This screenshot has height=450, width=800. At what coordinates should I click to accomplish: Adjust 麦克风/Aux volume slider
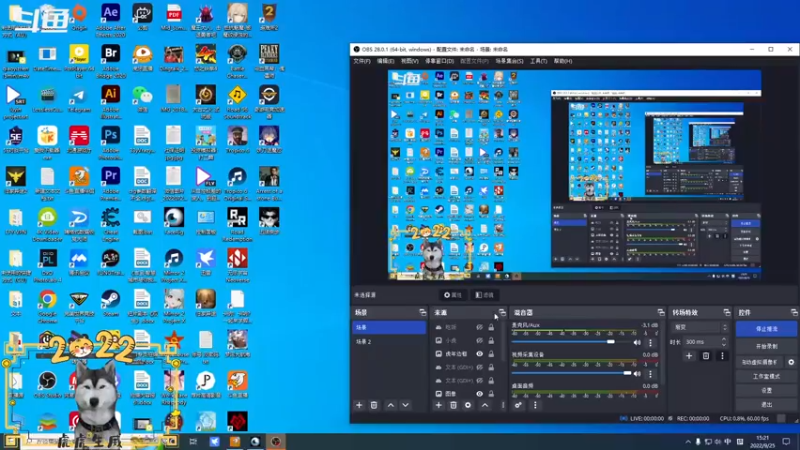tap(571, 342)
